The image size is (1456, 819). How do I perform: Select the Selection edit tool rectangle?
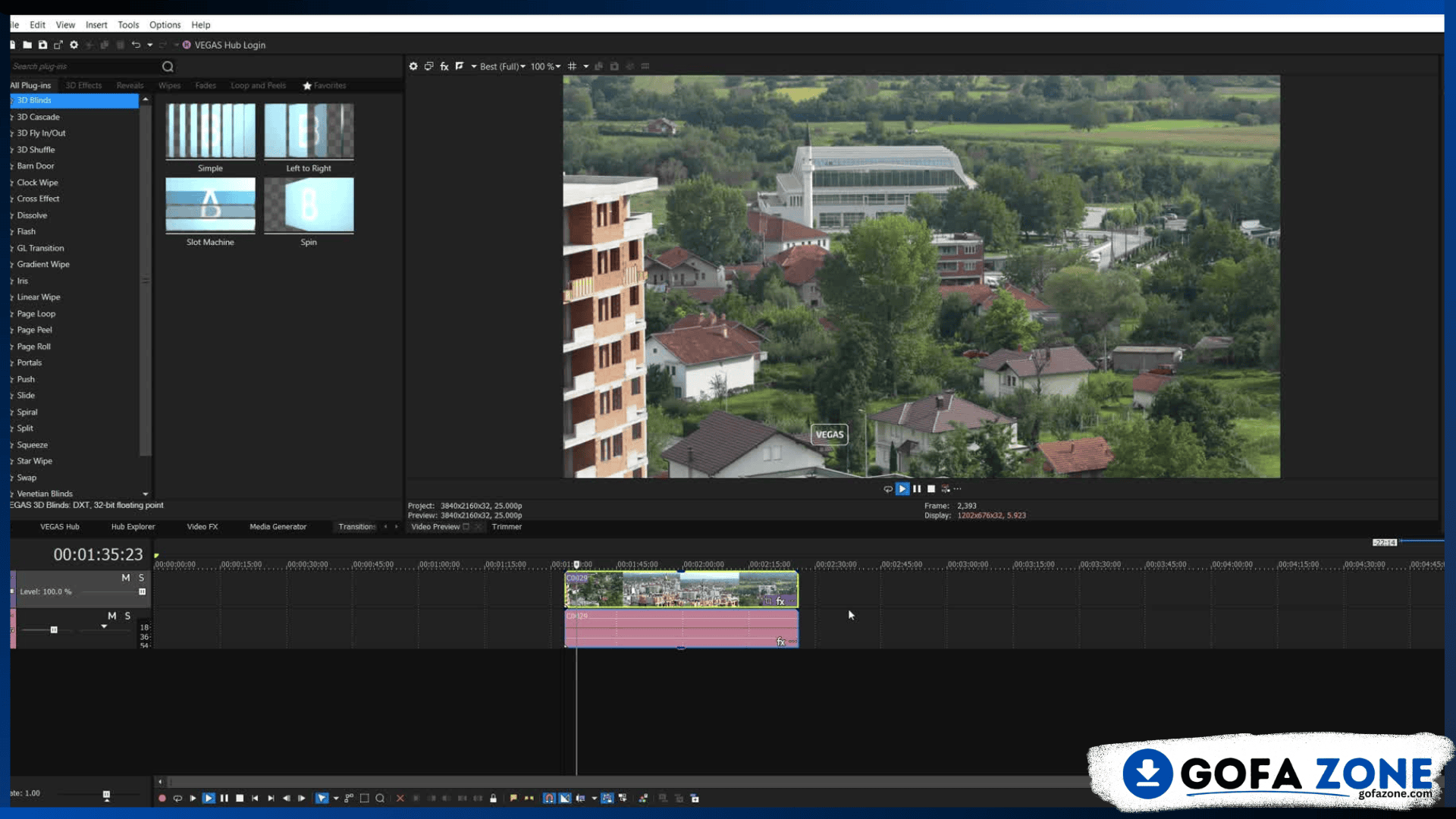point(365,799)
